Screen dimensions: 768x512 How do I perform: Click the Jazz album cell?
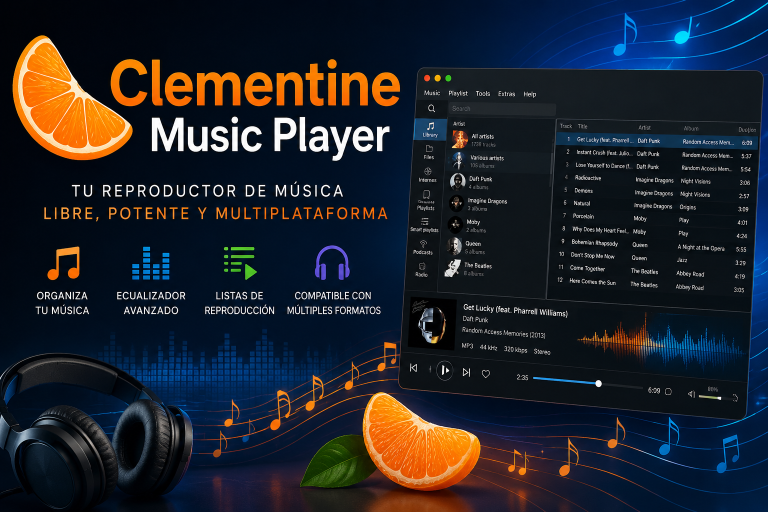click(682, 261)
